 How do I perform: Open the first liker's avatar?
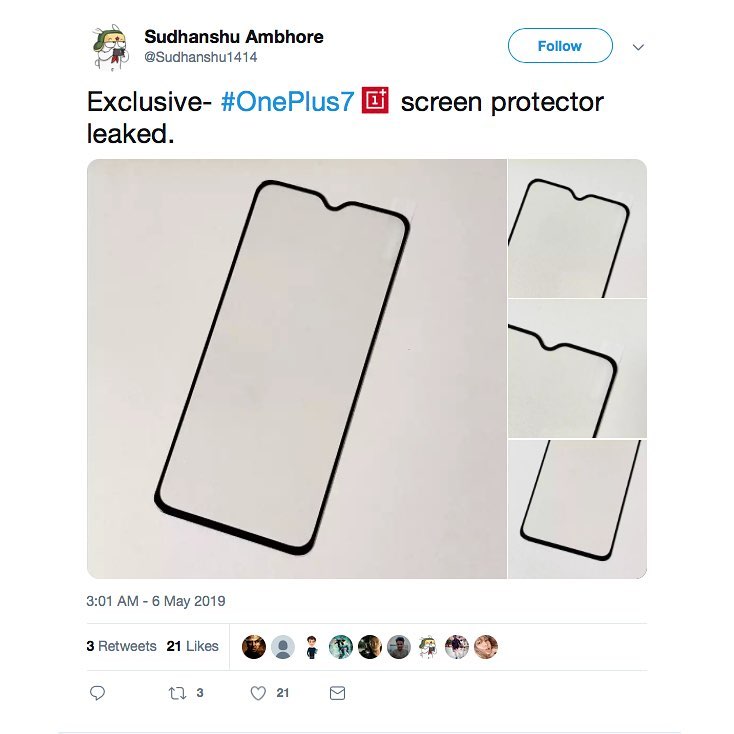click(x=254, y=647)
